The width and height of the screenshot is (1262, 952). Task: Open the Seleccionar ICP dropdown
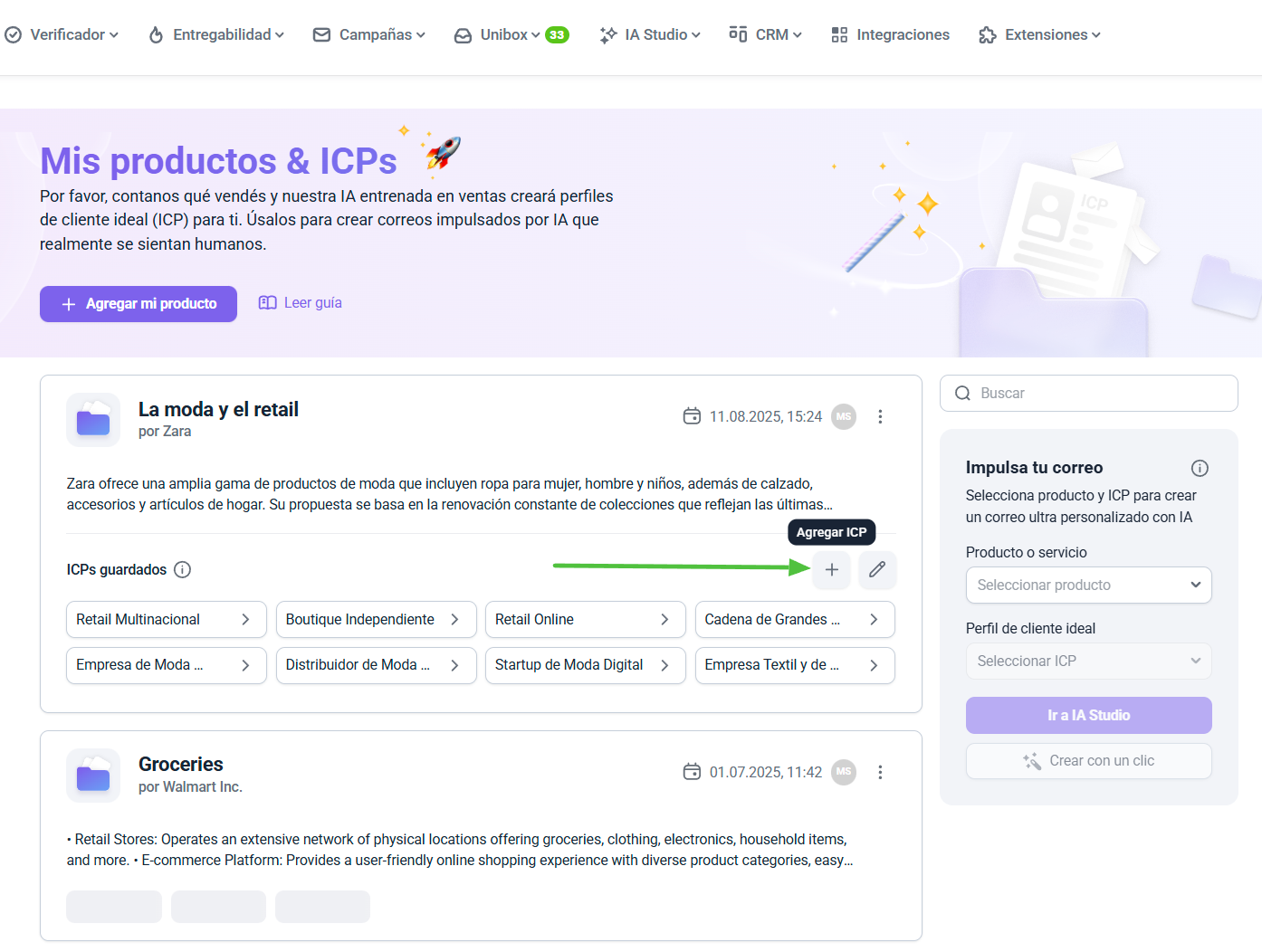click(1089, 662)
